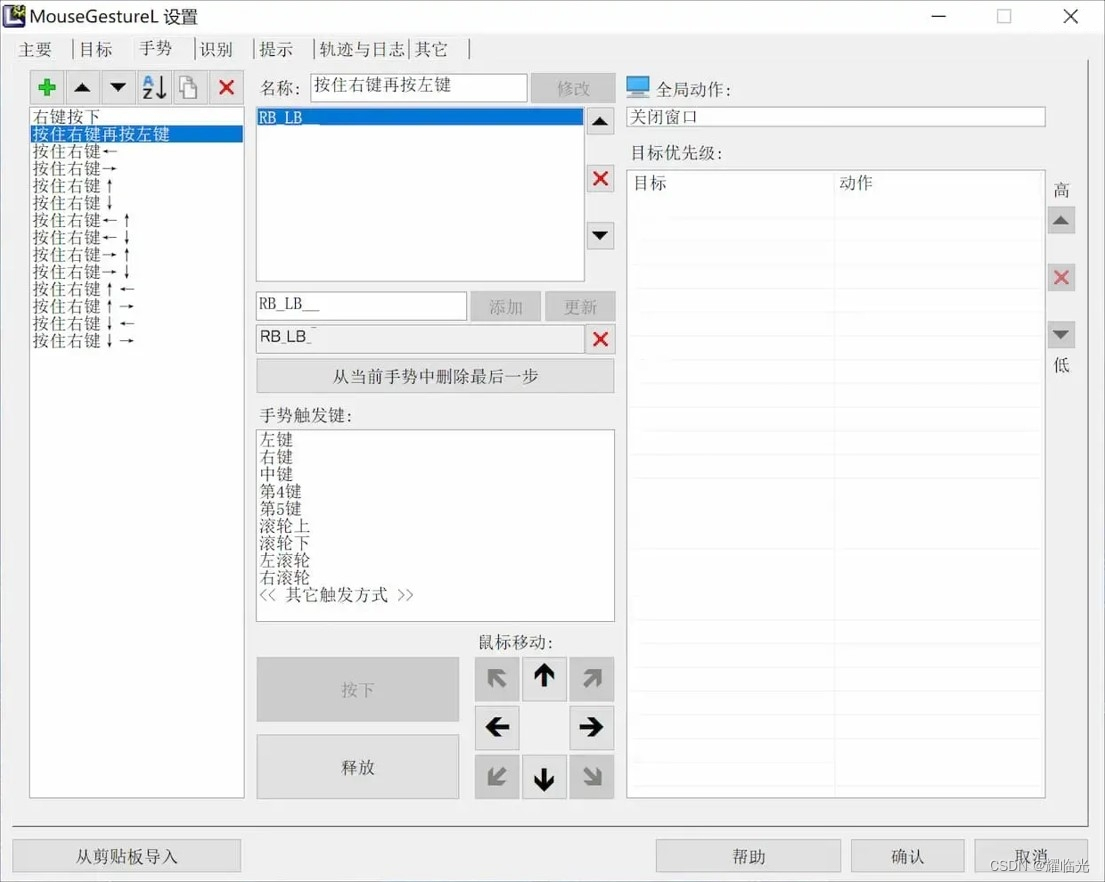Click 从当前手势中删除最后一步 button
The width and height of the screenshot is (1105, 882).
pos(436,376)
